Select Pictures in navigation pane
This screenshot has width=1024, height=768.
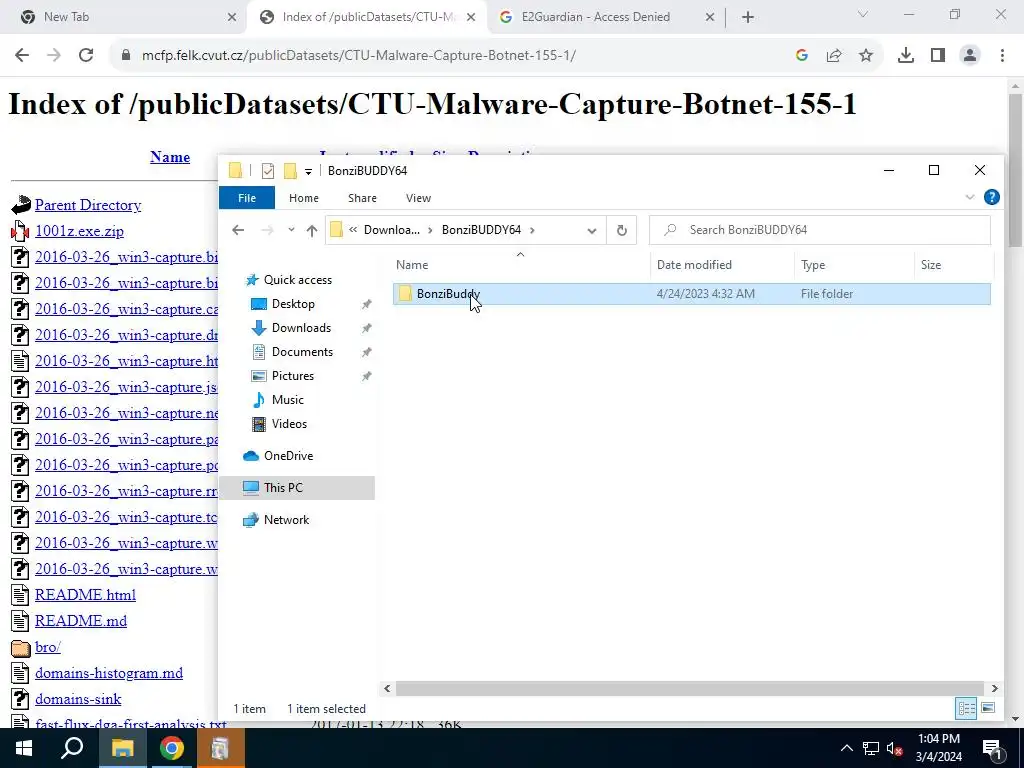[293, 376]
